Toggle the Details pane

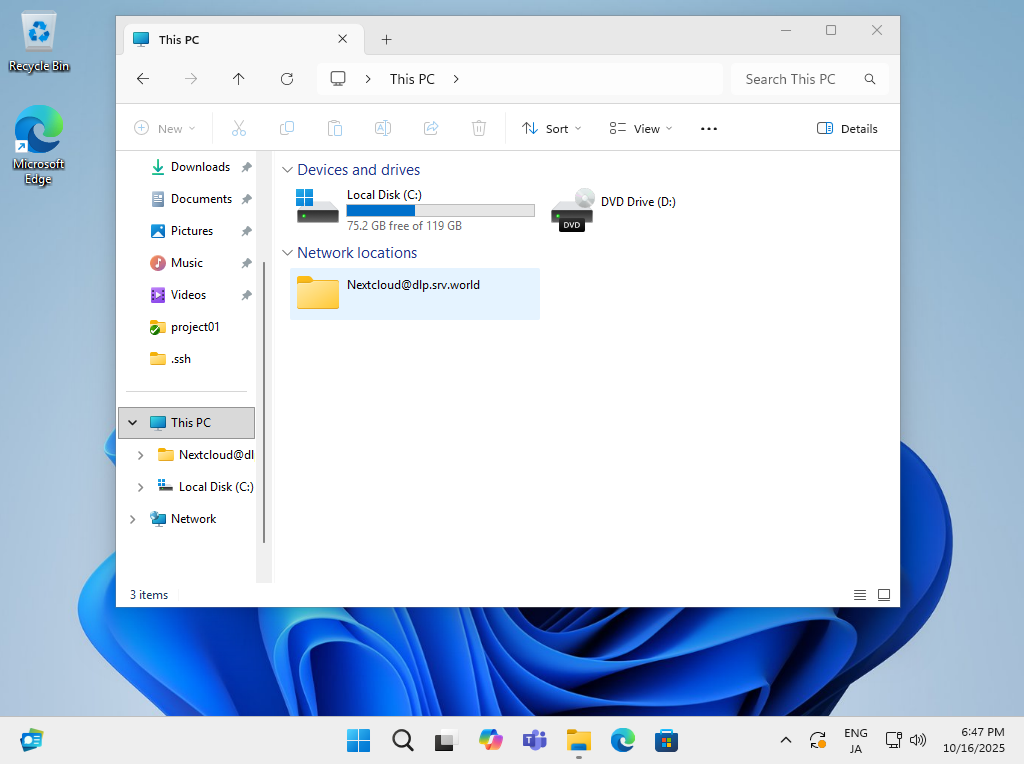[x=847, y=128]
